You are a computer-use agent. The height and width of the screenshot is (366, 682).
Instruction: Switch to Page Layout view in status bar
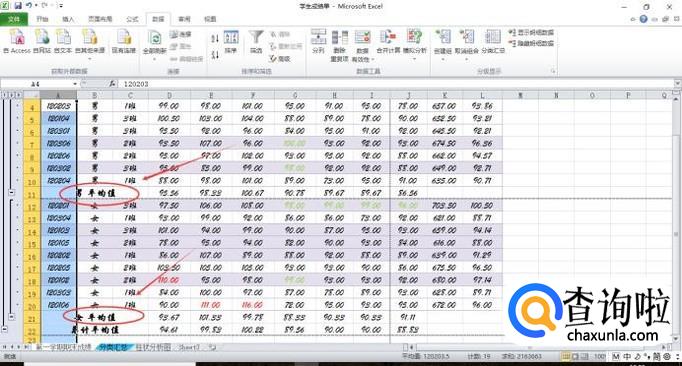pyautogui.click(x=575, y=356)
